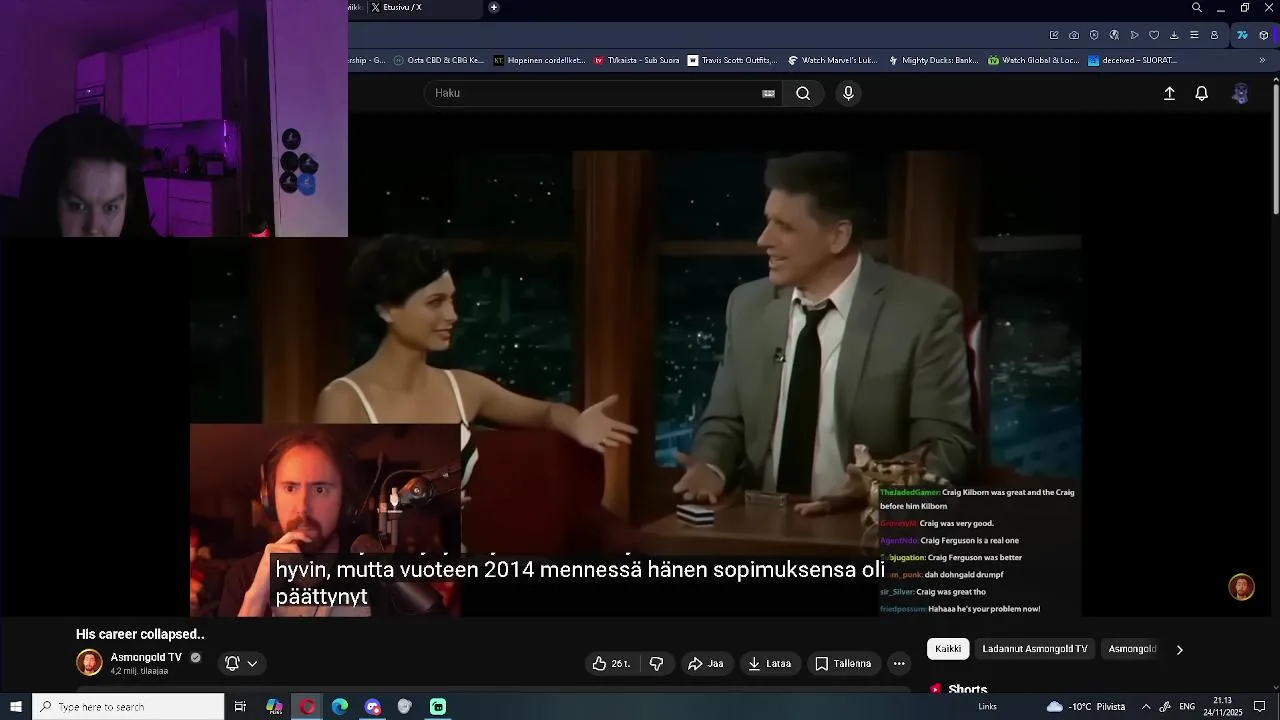Screen dimensions: 1280x720
Task: Bookmark page with the heart icon
Action: pyautogui.click(x=1154, y=35)
